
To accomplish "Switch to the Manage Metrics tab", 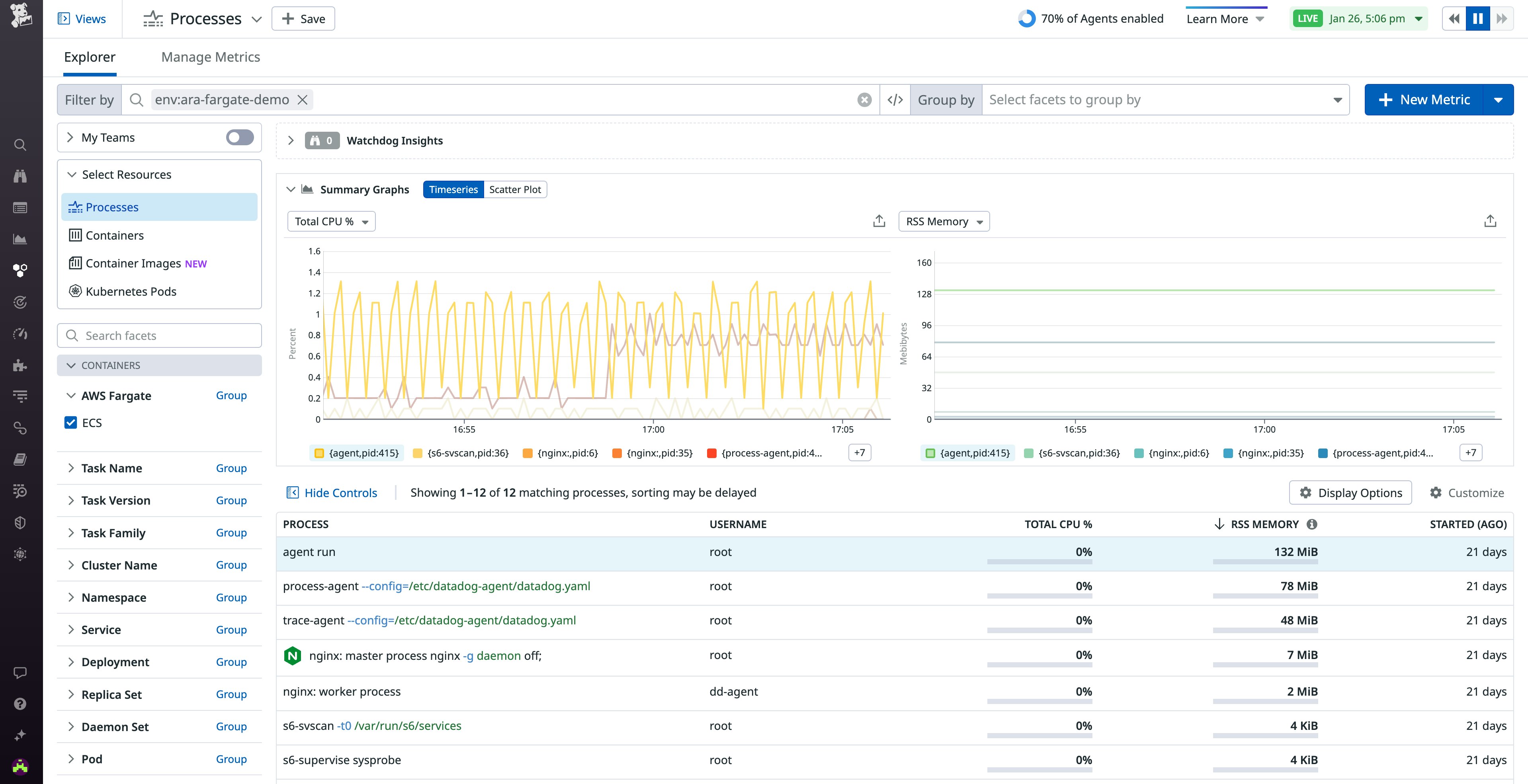I will 211,57.
